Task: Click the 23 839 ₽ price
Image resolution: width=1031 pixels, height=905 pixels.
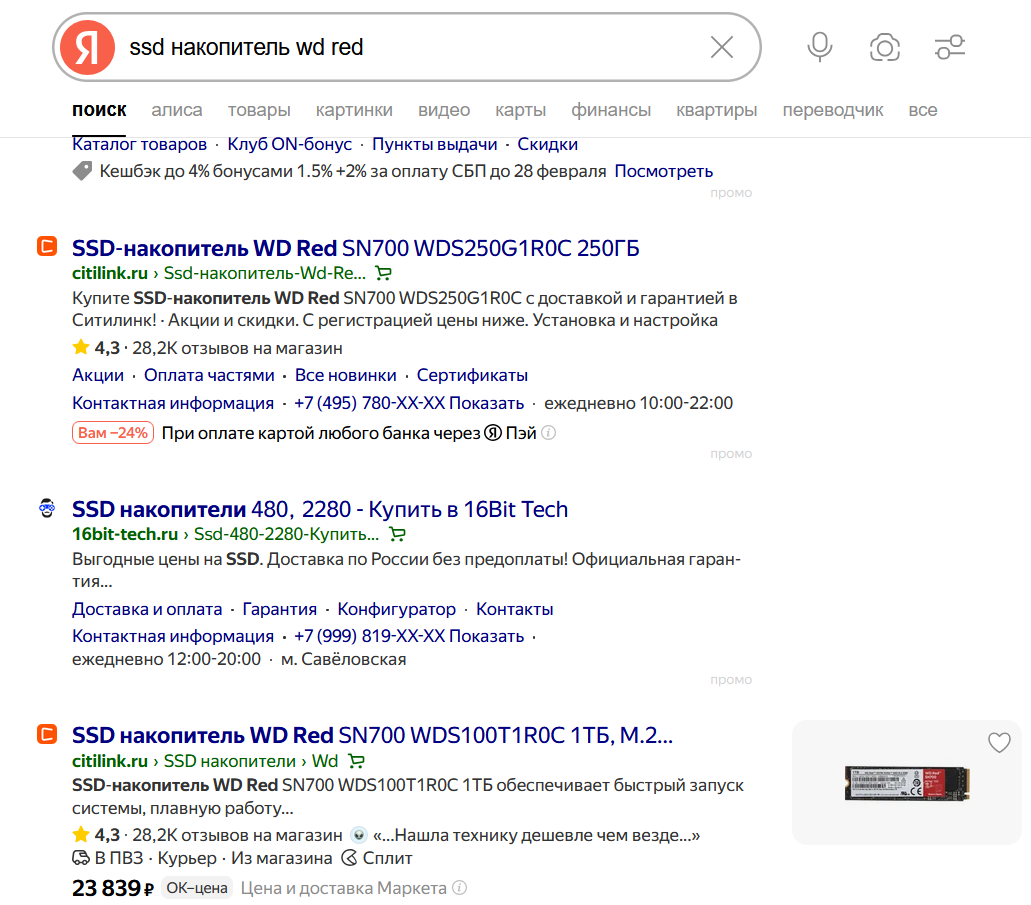Action: click(112, 888)
